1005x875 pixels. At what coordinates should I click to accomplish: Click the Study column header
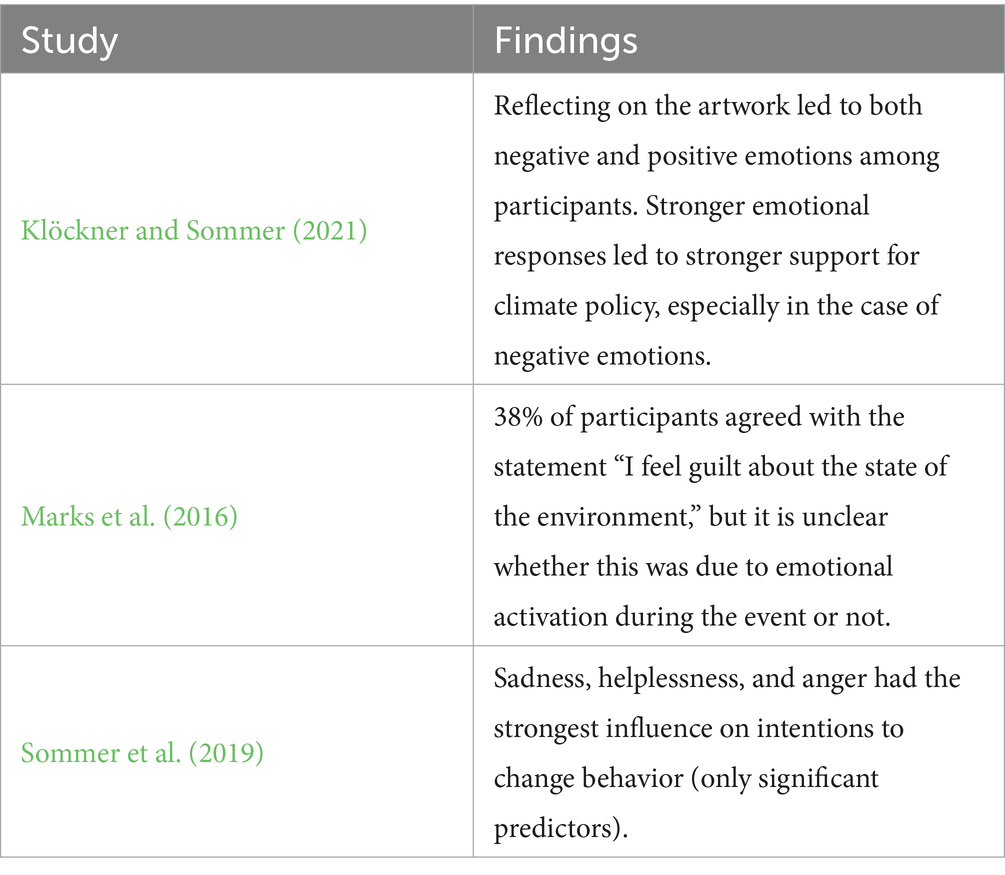tap(70, 41)
